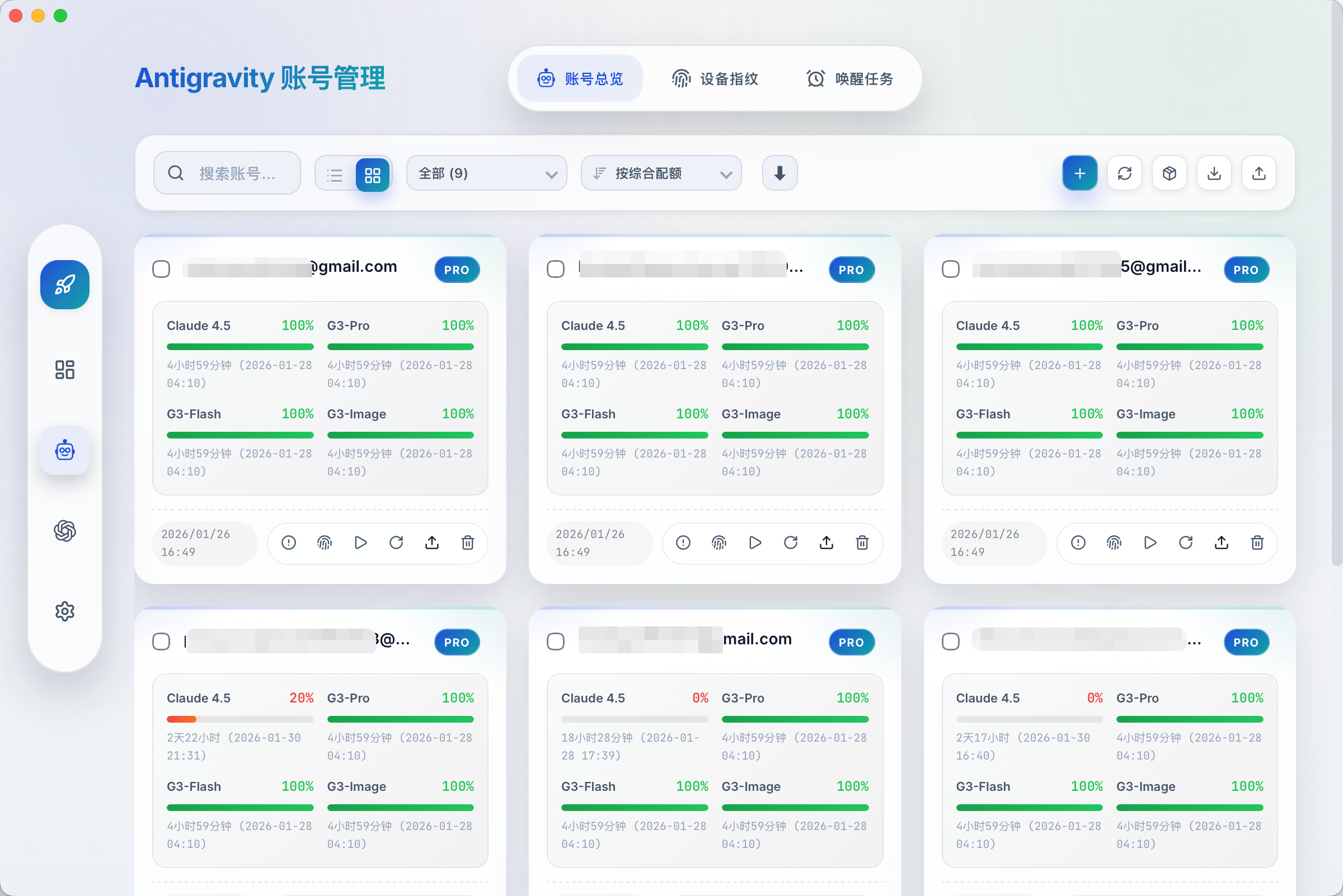Switch to list view layout button
This screenshot has height=896, width=1343.
tap(335, 175)
